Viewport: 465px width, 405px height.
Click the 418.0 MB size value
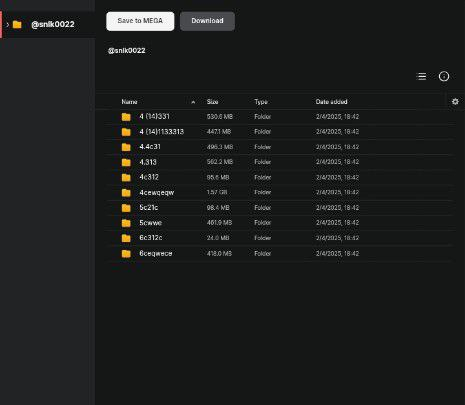click(x=219, y=254)
